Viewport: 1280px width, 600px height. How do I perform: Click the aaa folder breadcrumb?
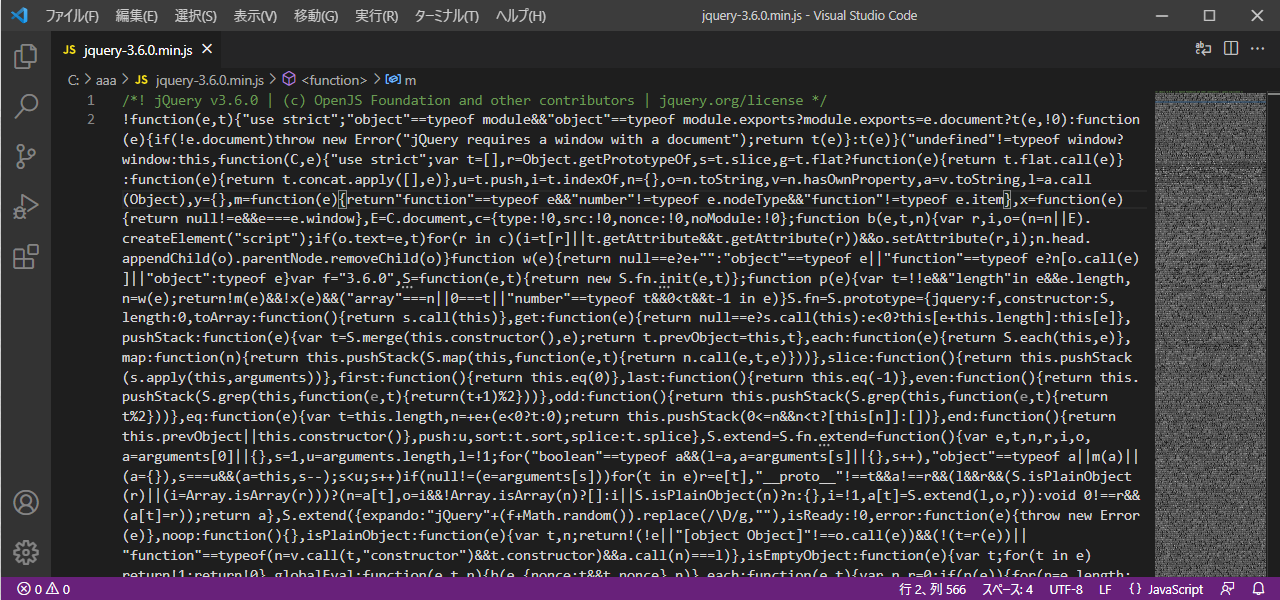(106, 80)
